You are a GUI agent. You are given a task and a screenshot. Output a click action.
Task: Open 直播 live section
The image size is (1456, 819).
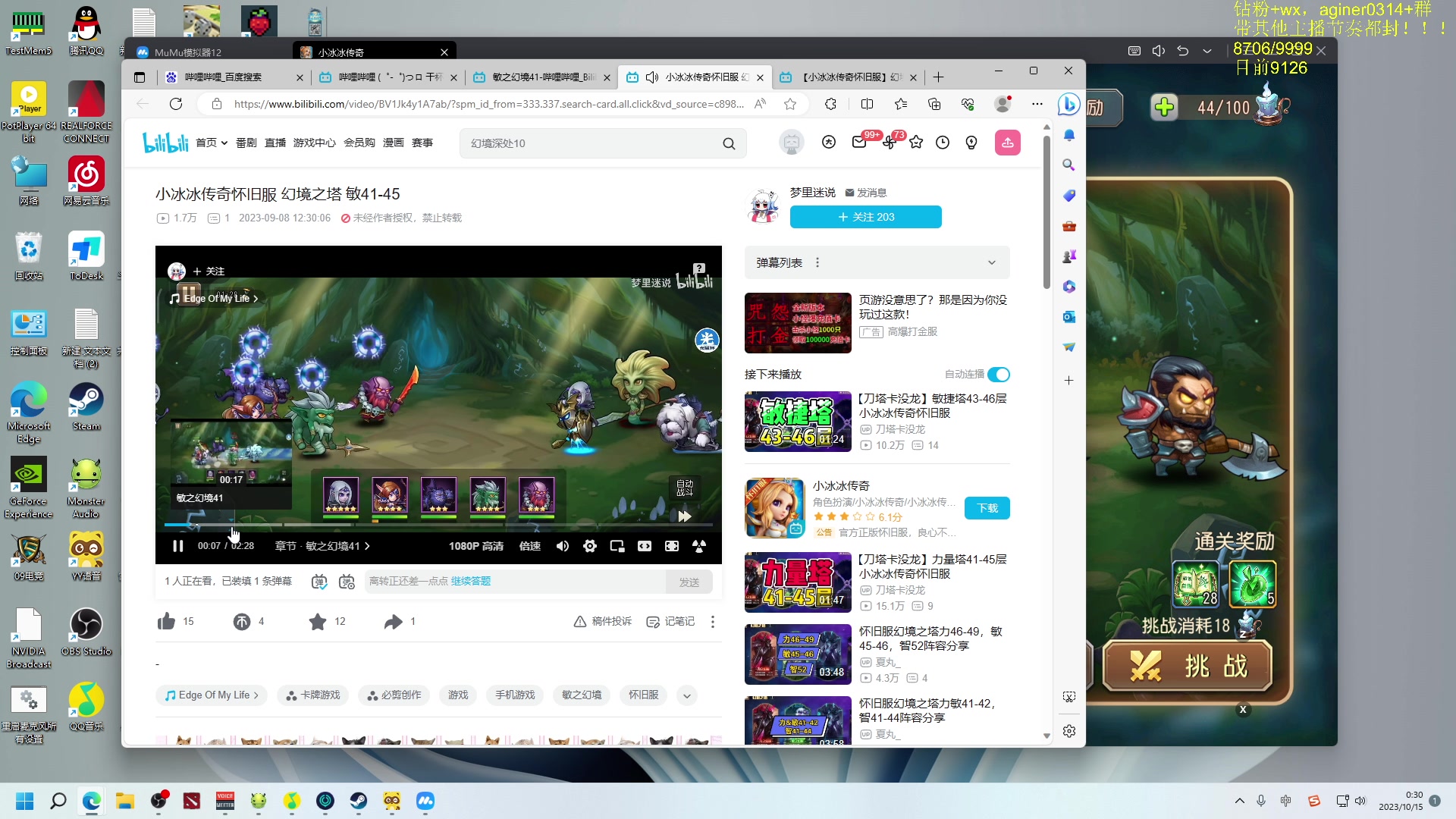pyautogui.click(x=275, y=143)
